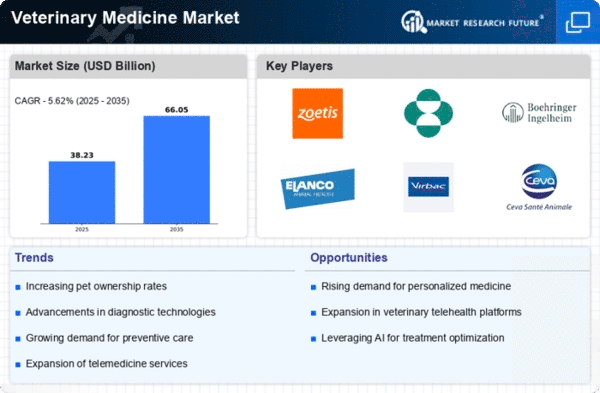Click 'Increasing pet ownership rates' bullet

96,286
